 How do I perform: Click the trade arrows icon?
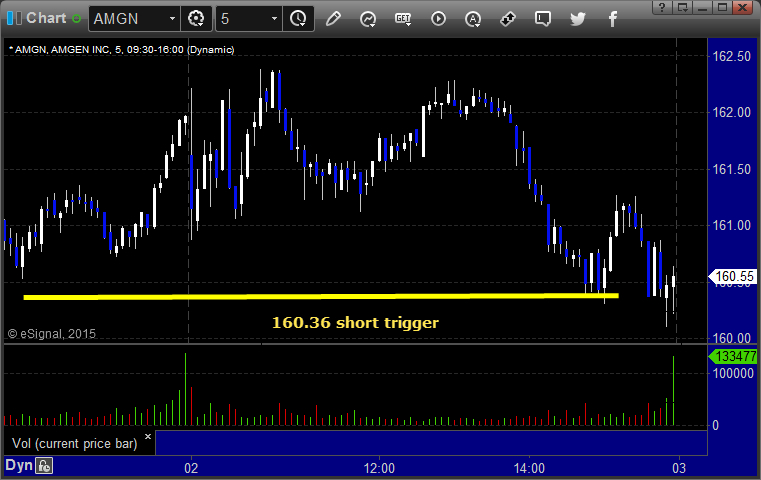click(508, 19)
